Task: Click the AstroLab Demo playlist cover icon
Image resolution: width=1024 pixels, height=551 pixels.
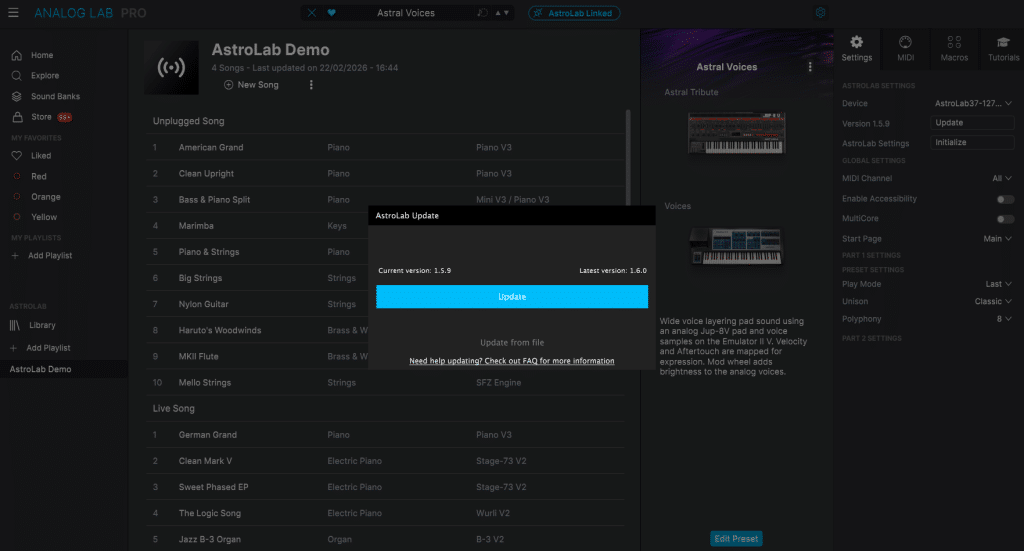Action: coord(171,67)
